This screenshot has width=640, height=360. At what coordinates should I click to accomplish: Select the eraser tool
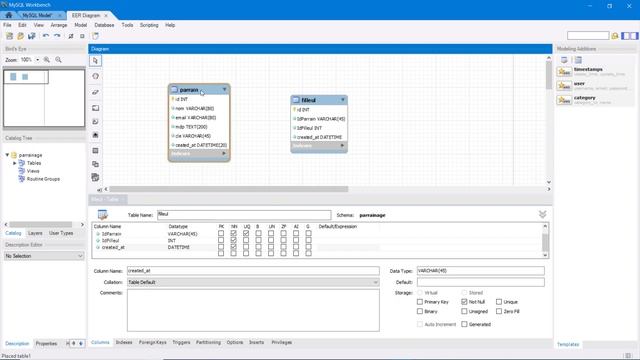coord(96,92)
